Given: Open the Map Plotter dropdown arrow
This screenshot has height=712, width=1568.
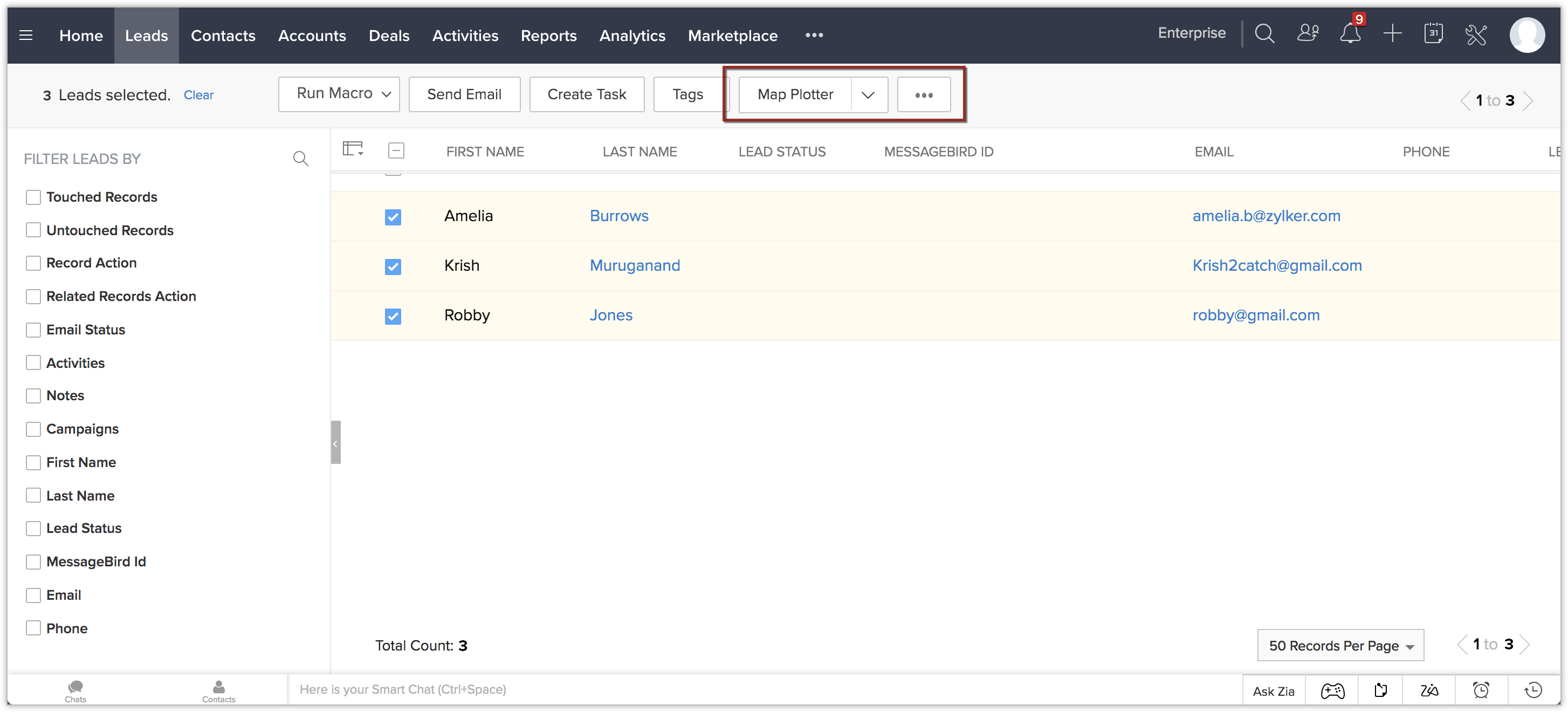Looking at the screenshot, I should coord(868,95).
